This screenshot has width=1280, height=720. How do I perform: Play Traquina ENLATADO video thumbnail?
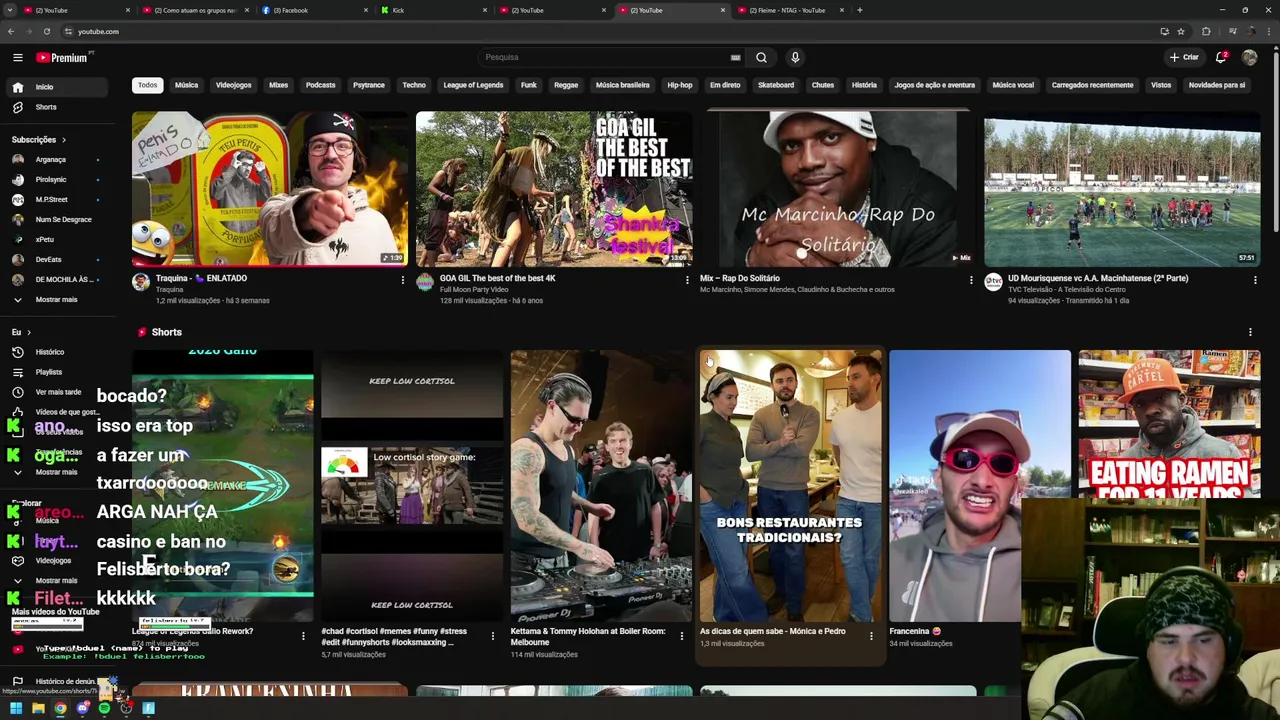(x=270, y=189)
